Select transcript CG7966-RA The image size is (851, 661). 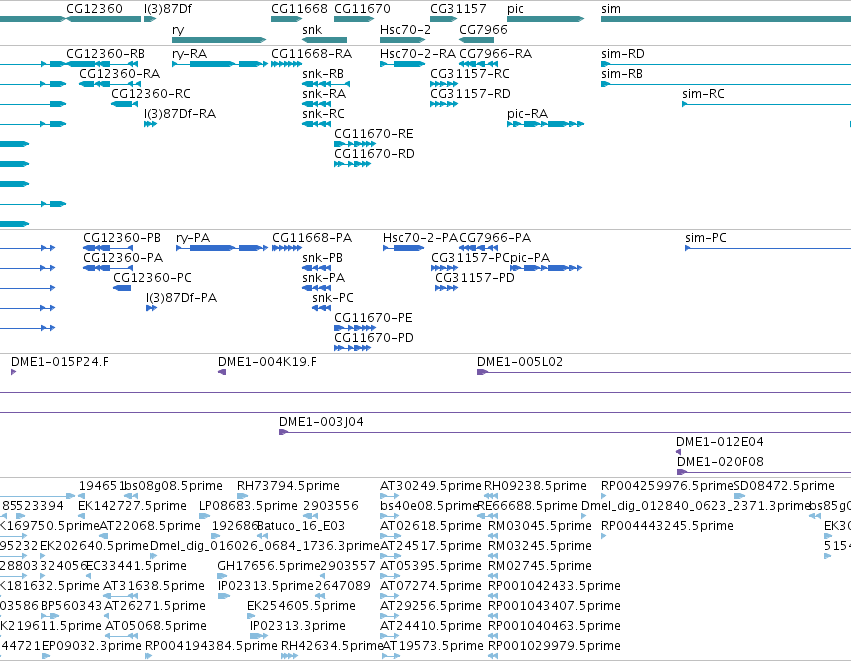pos(479,64)
